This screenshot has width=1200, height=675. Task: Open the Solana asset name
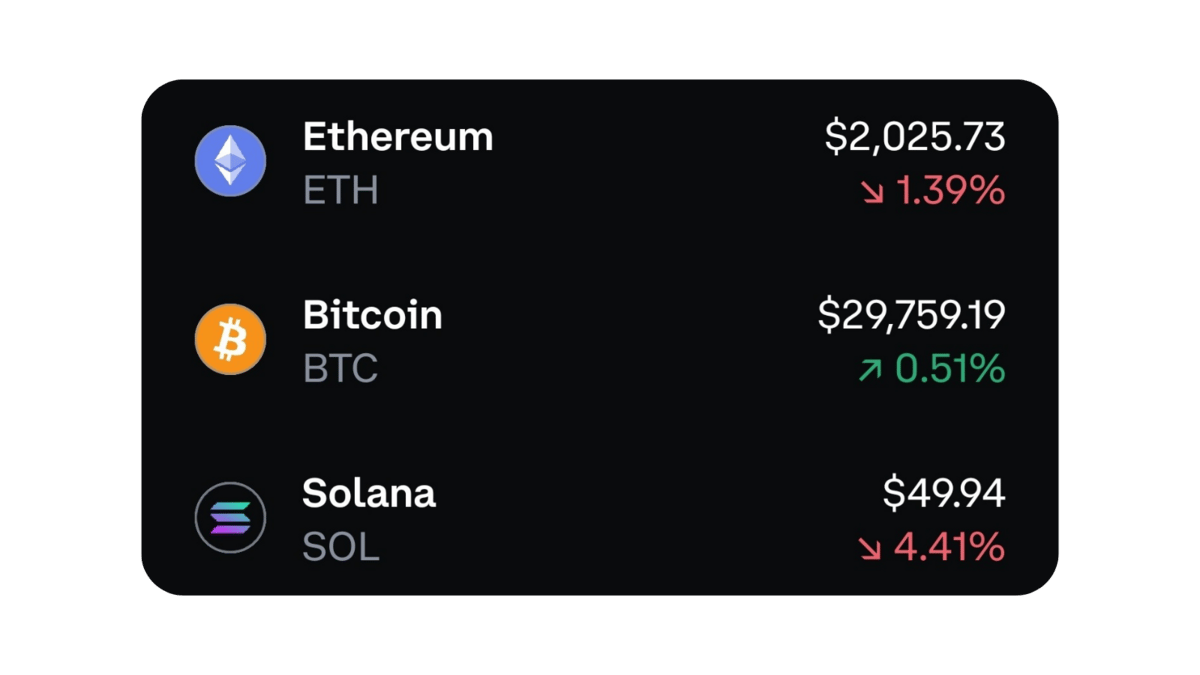(x=369, y=493)
